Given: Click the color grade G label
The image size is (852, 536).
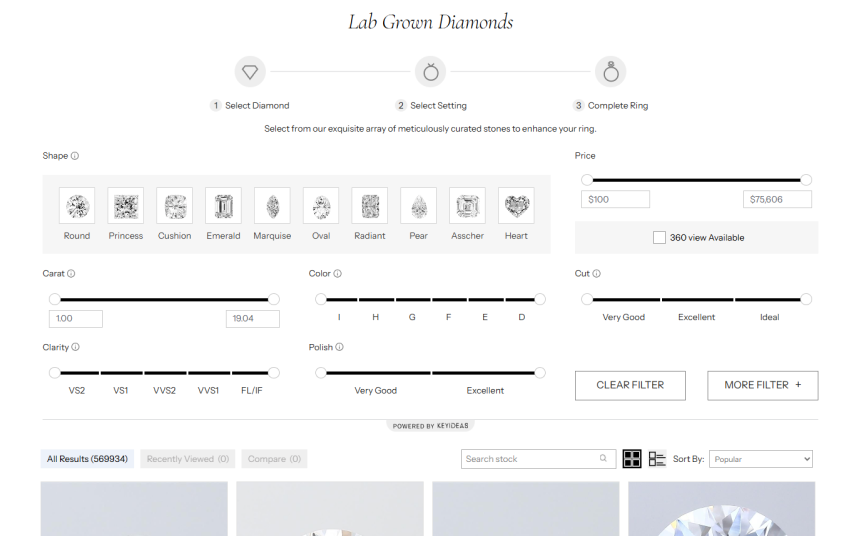Looking at the screenshot, I should click(x=412, y=317).
